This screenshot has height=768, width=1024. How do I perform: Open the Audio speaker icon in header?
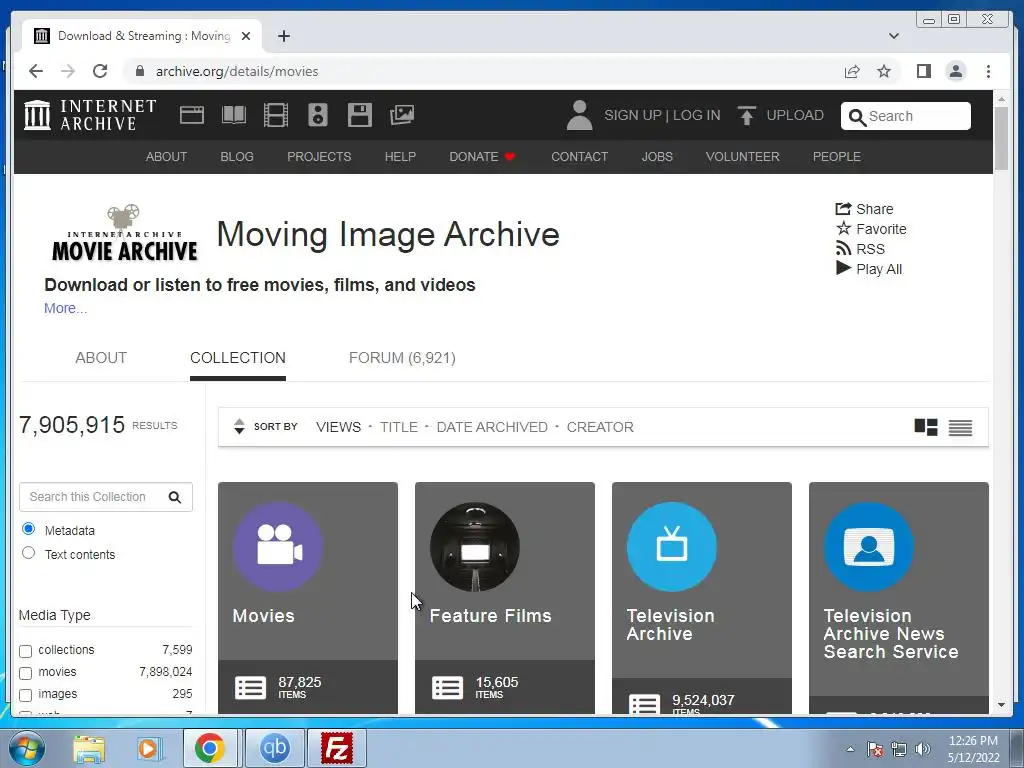tap(317, 115)
